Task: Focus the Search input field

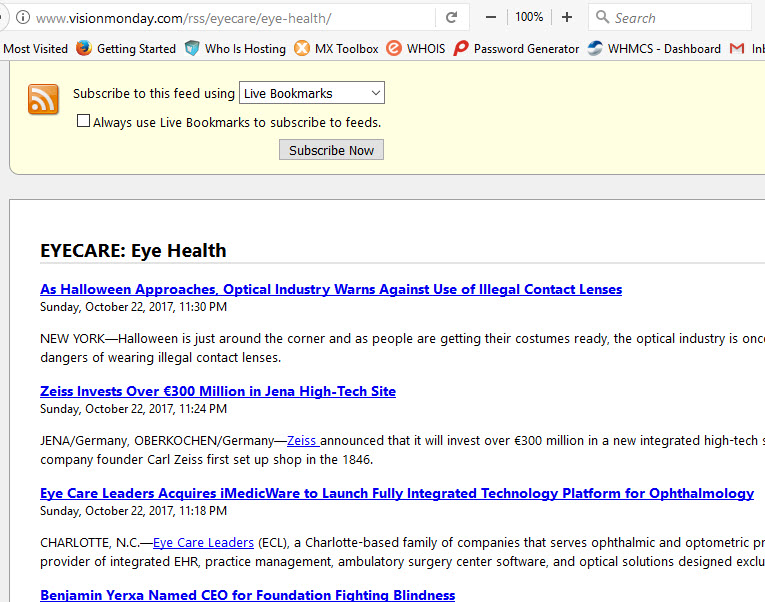Action: [670, 18]
